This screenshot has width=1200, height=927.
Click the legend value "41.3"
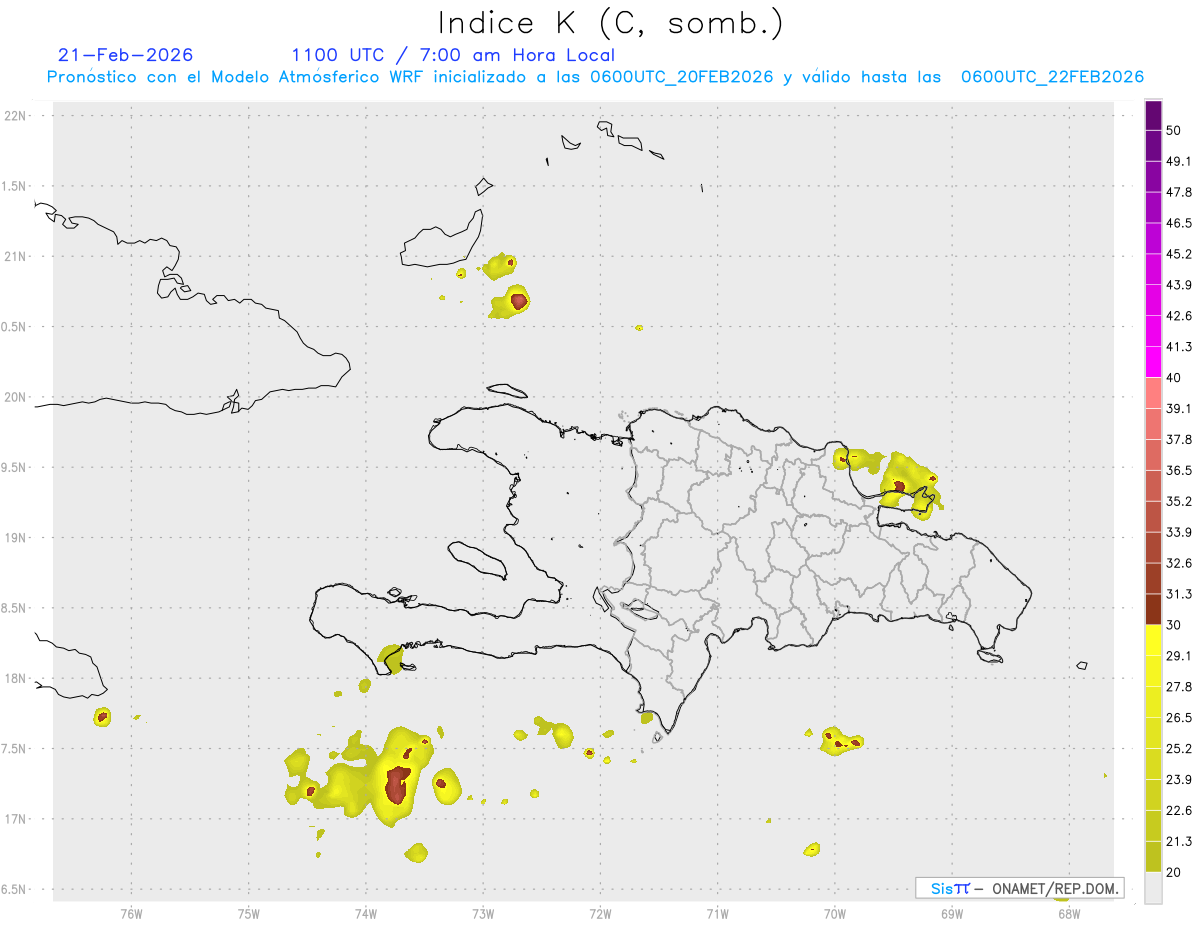pos(1179,347)
